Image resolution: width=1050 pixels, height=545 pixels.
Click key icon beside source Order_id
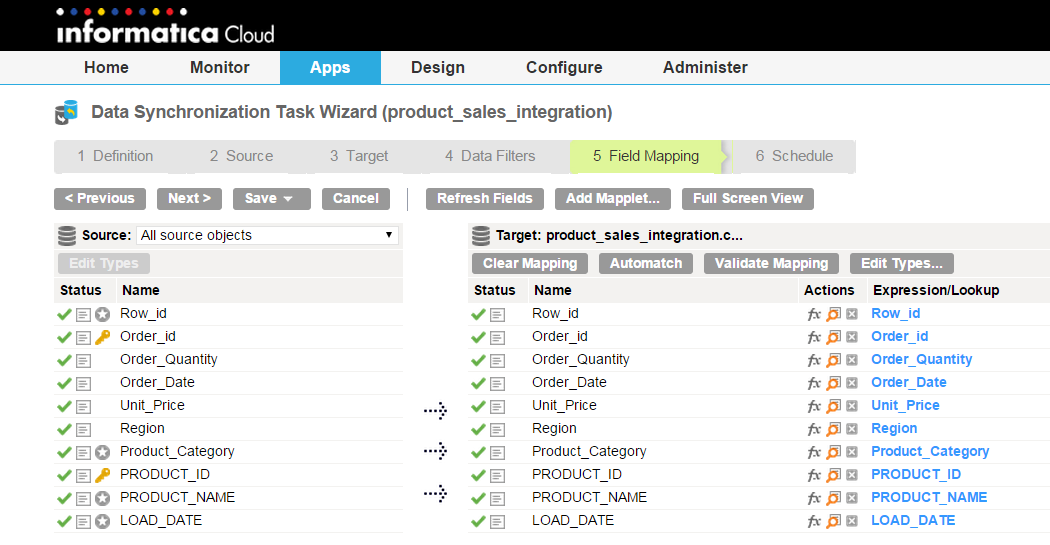point(102,337)
